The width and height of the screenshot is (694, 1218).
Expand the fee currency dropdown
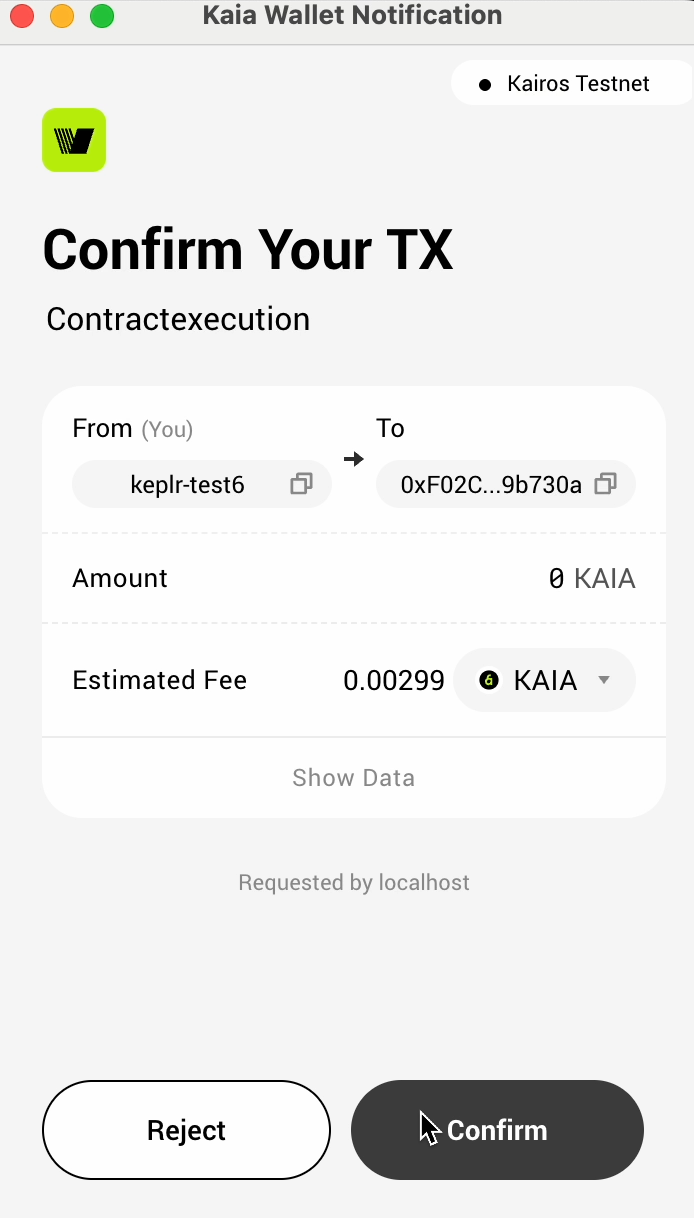click(x=604, y=680)
